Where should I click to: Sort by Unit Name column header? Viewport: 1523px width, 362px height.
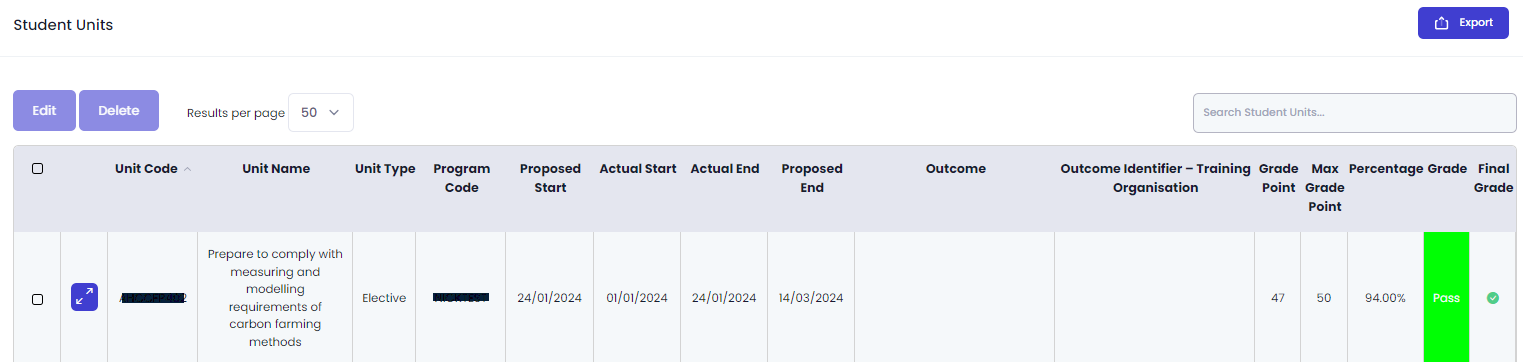click(276, 169)
